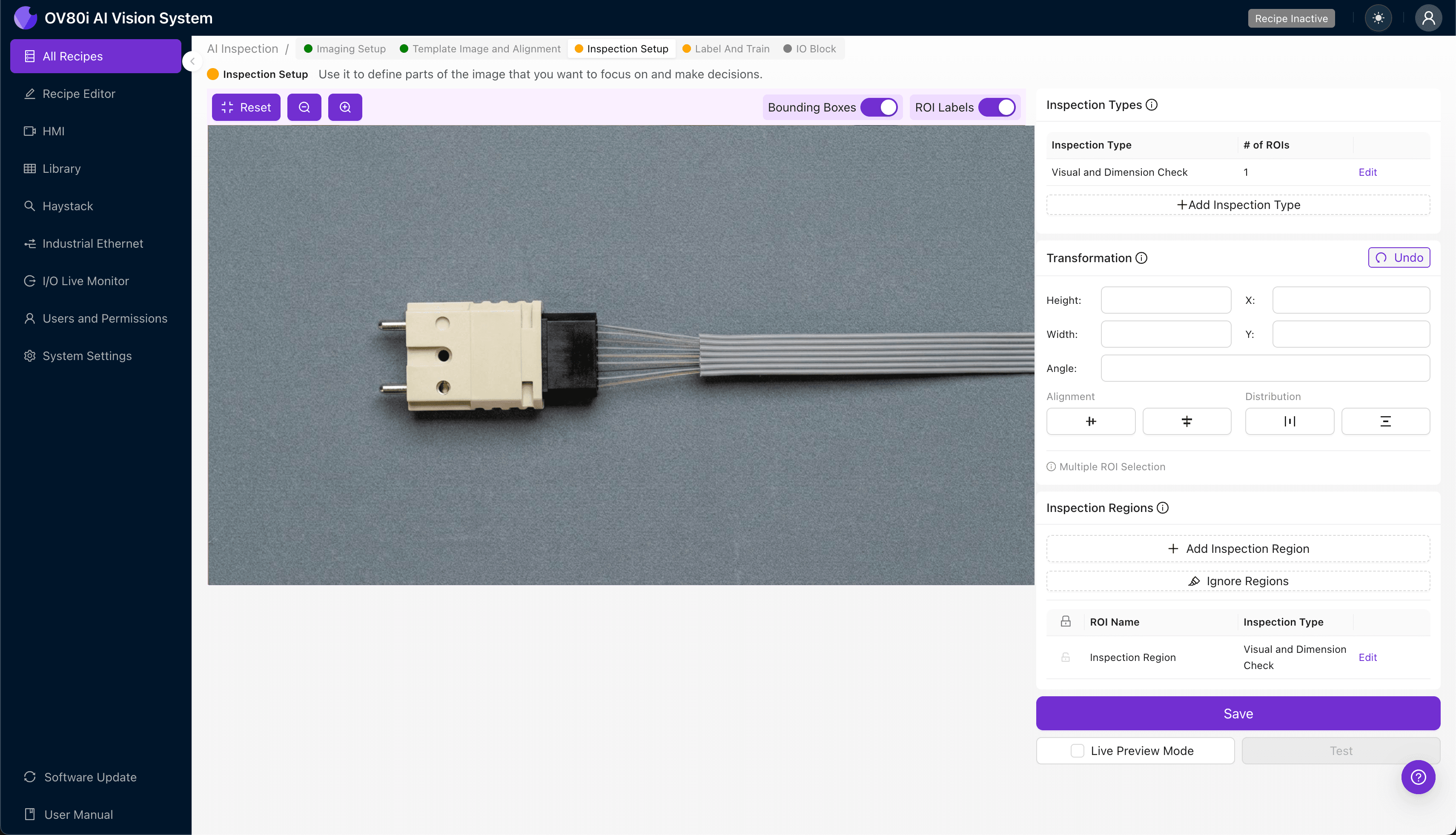Open the round help question-mark button

1418,777
